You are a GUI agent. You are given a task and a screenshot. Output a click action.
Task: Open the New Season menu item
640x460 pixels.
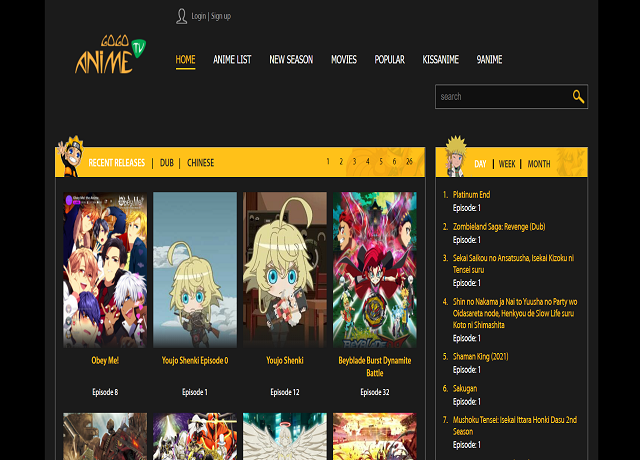(291, 60)
